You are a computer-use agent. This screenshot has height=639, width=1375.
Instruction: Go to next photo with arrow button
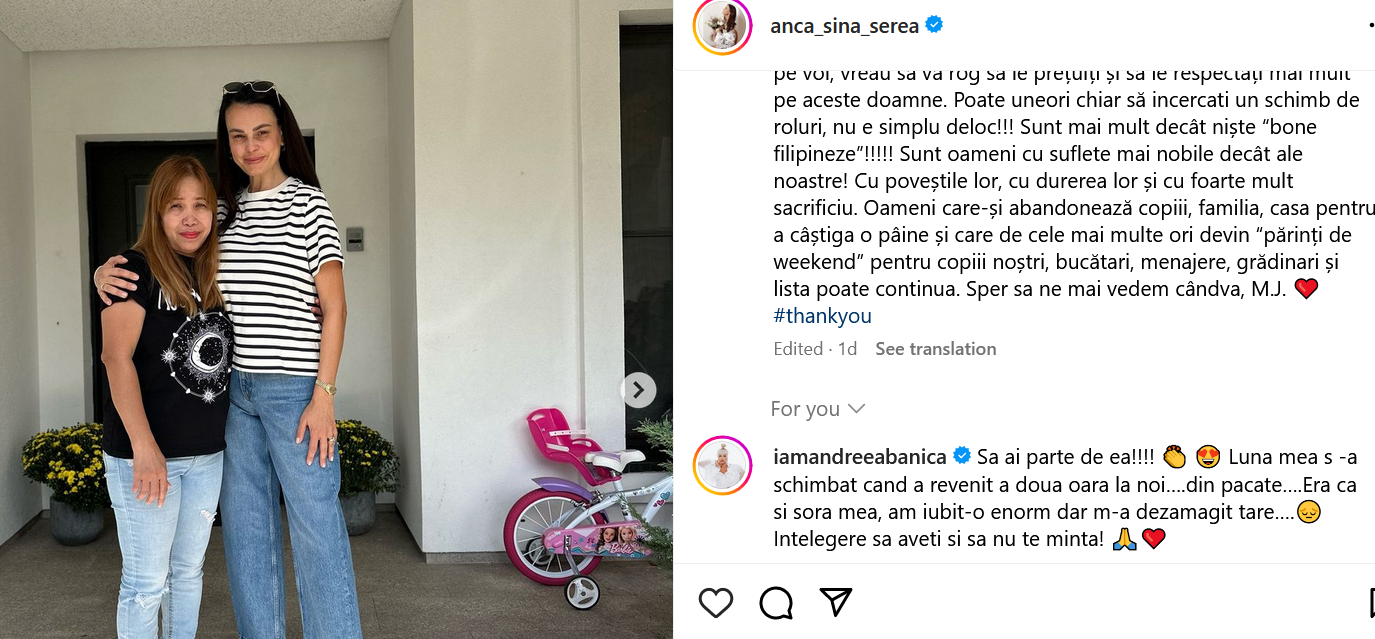pos(639,390)
